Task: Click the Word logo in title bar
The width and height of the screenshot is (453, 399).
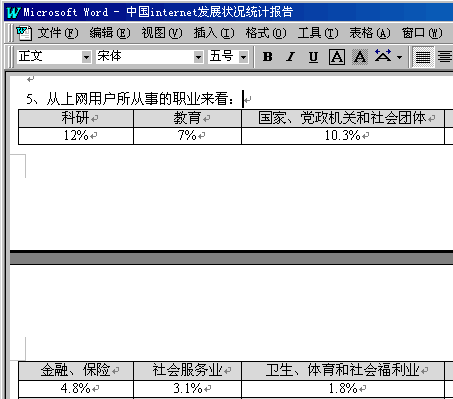Action: pos(13,12)
